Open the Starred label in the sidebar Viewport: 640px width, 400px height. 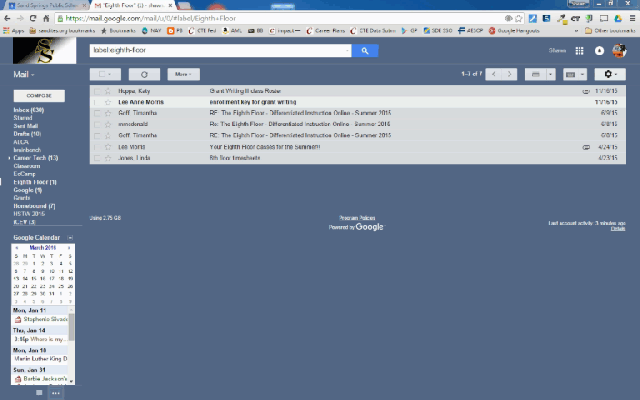click(23, 118)
